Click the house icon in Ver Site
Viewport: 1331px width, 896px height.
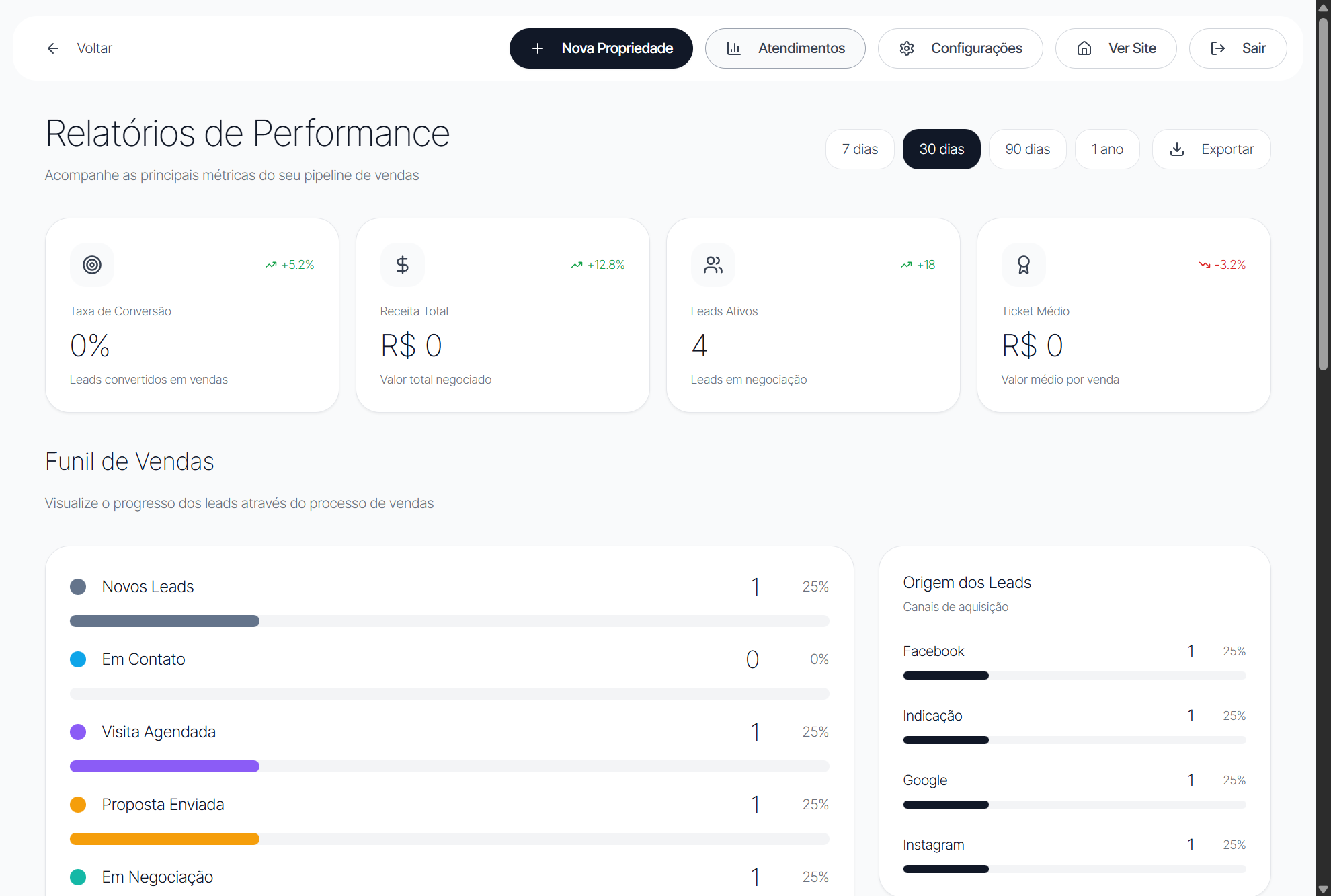coord(1084,48)
